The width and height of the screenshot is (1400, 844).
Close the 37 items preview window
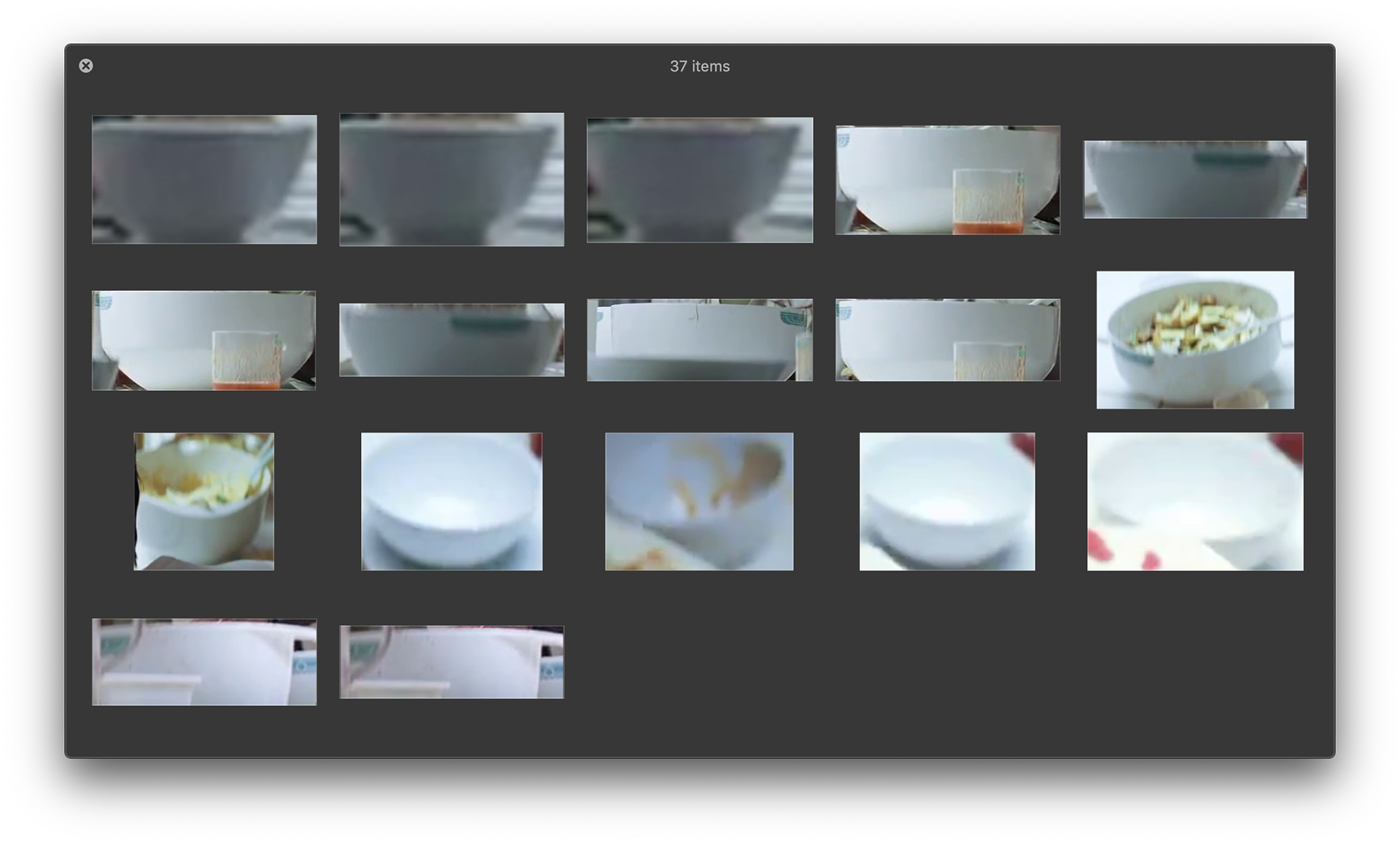(x=86, y=66)
